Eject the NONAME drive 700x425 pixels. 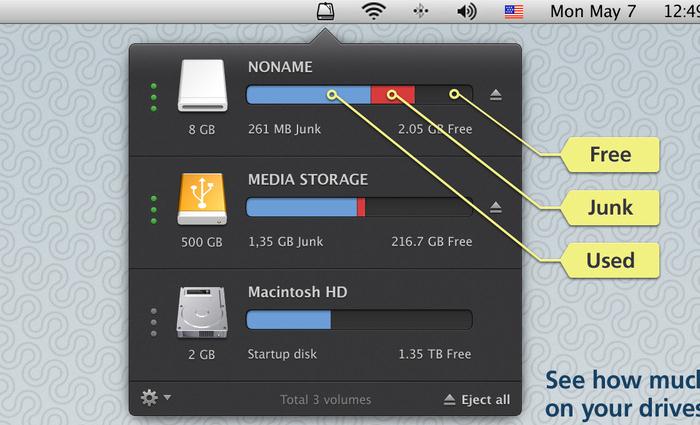click(x=496, y=94)
